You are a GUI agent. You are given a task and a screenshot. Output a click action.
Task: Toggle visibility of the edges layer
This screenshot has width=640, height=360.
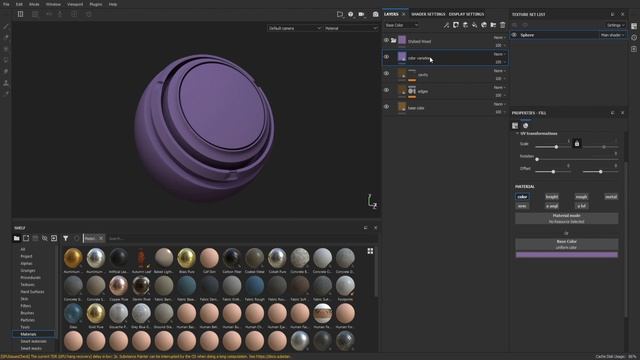[386, 90]
